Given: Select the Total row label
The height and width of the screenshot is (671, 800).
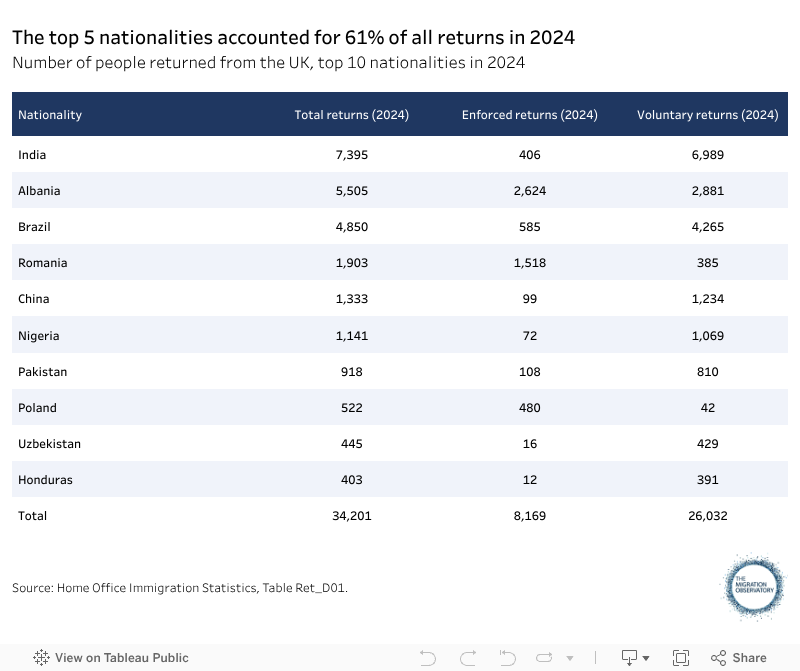Looking at the screenshot, I should pyautogui.click(x=32, y=516).
